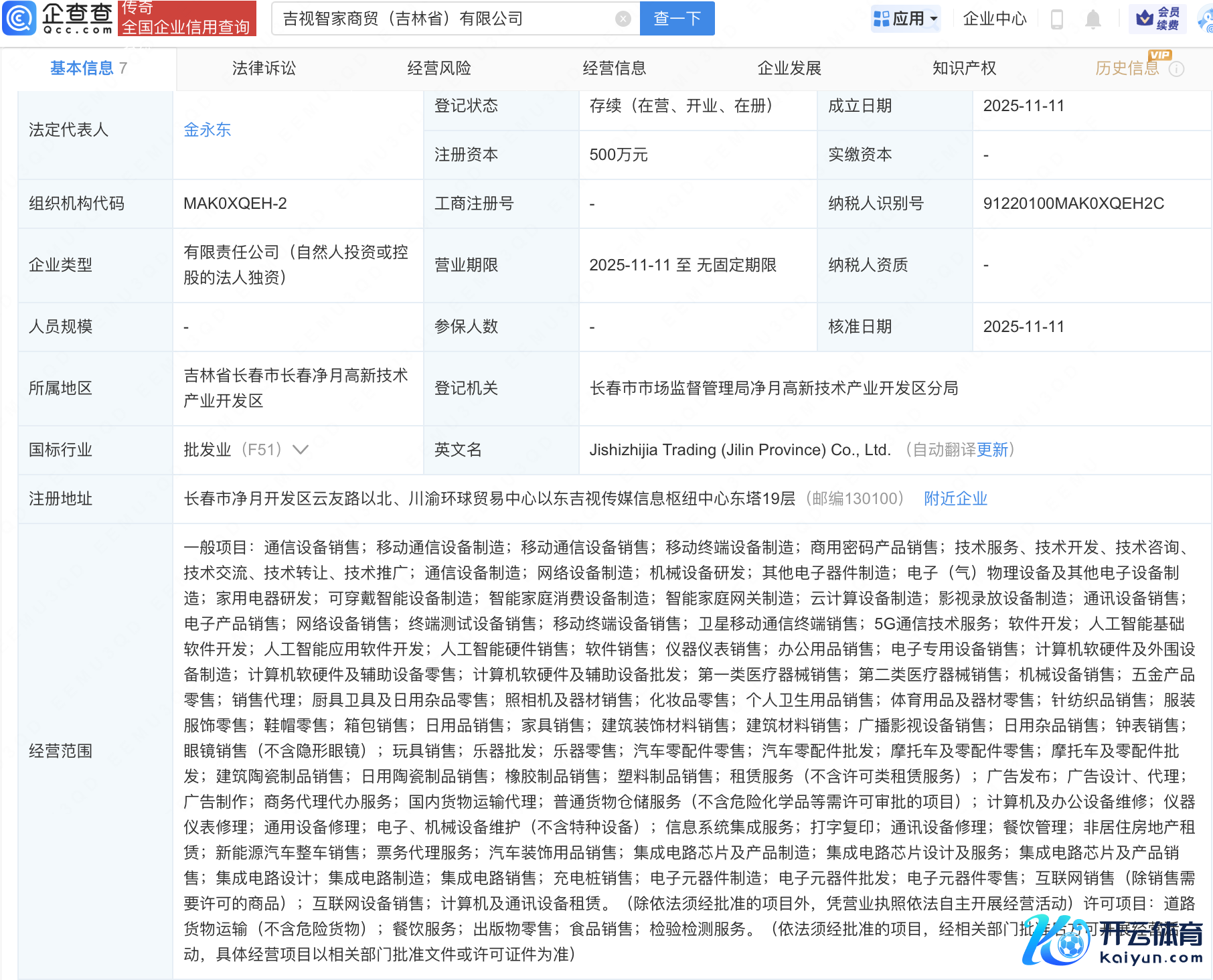Image resolution: width=1213 pixels, height=980 pixels.
Task: Open notifications via the bell icon
Action: [1093, 19]
